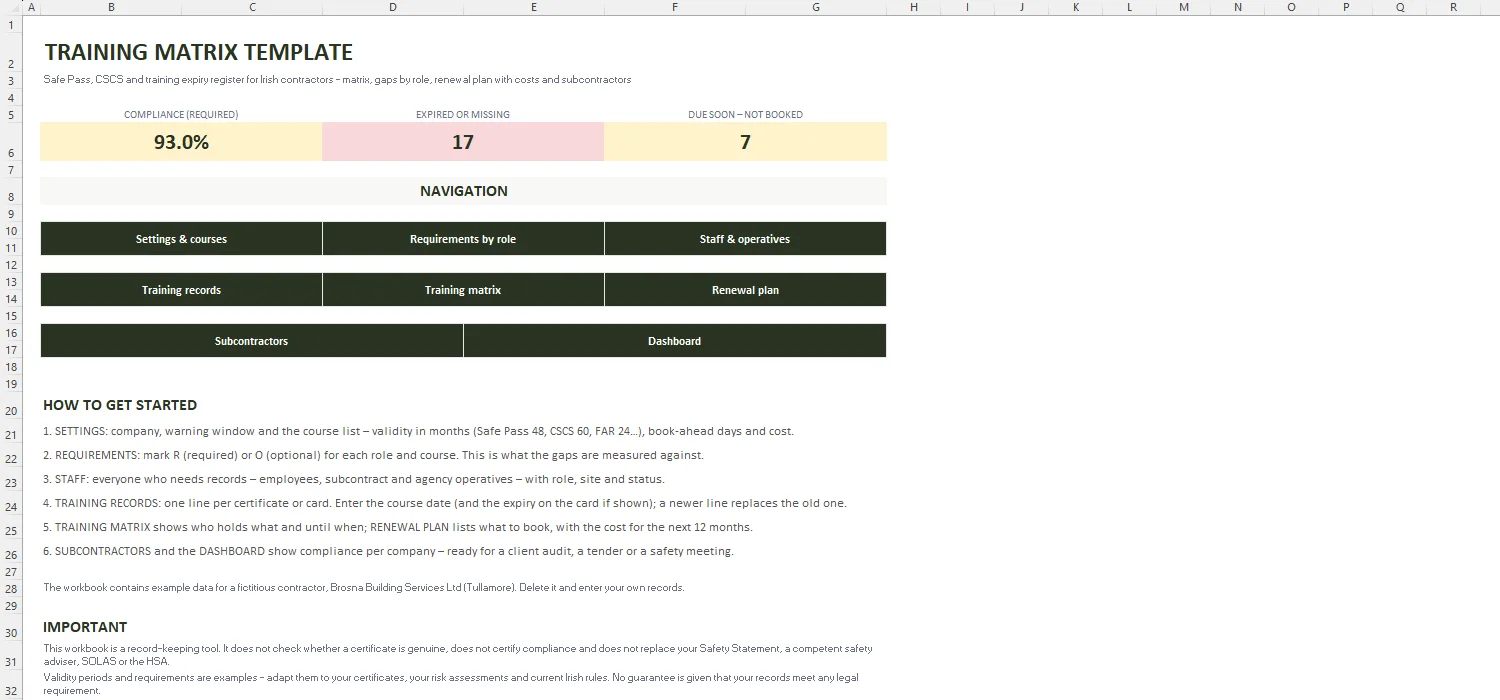The width and height of the screenshot is (1500, 700).
Task: Click the subtitle about Safe Pass, CSCS register
Action: click(x=337, y=80)
